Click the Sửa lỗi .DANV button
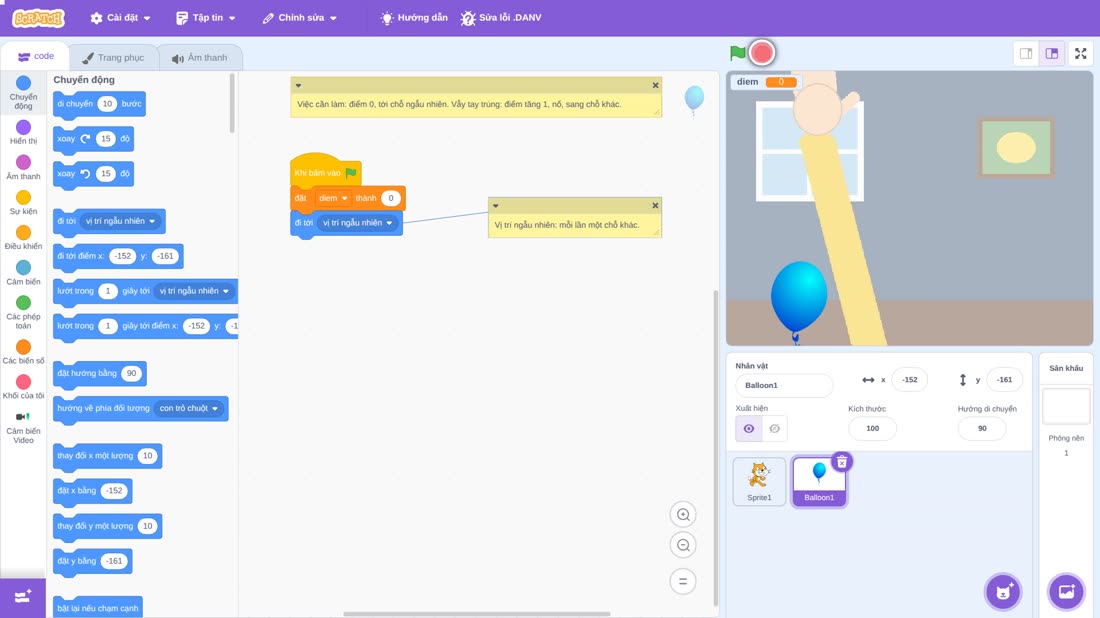The height and width of the screenshot is (618, 1100). coord(501,18)
